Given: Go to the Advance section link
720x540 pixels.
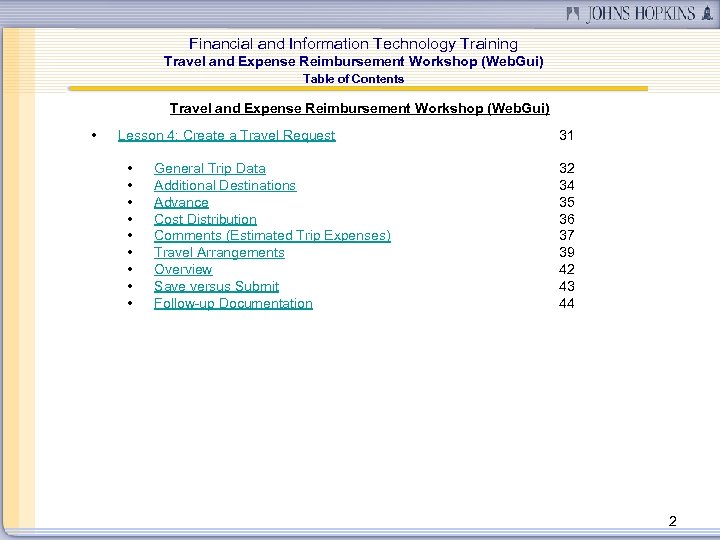Looking at the screenshot, I should (x=181, y=202).
